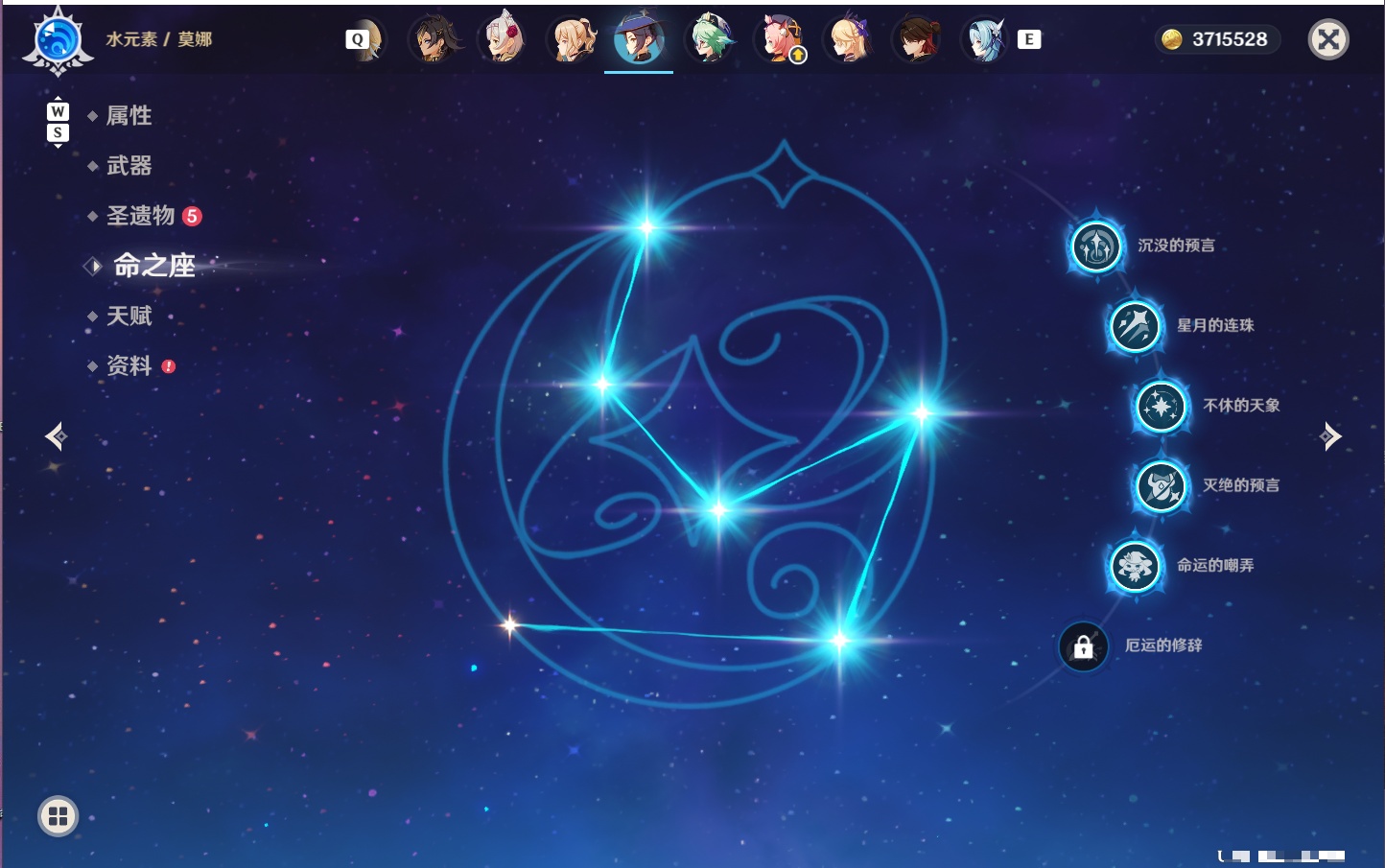Select the light blue-haired character portrait
The width and height of the screenshot is (1385, 868).
click(985, 39)
